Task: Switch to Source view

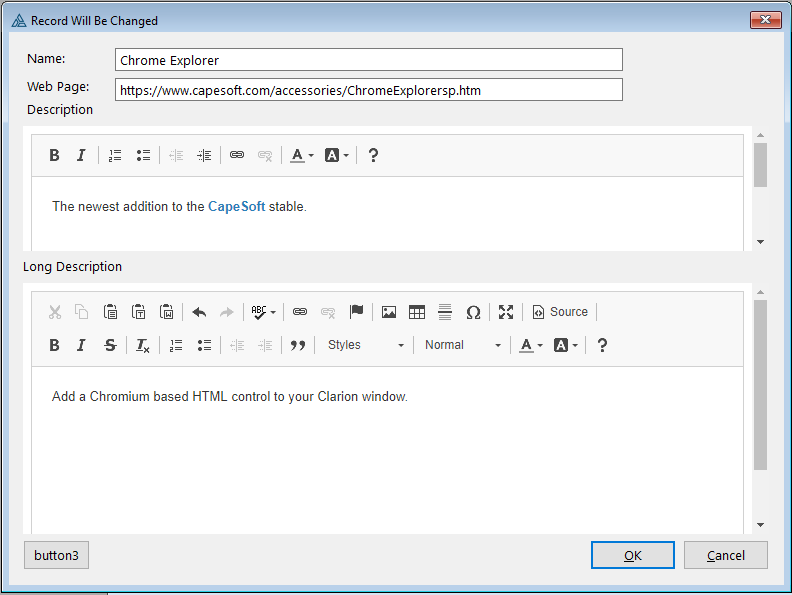Action: click(560, 312)
